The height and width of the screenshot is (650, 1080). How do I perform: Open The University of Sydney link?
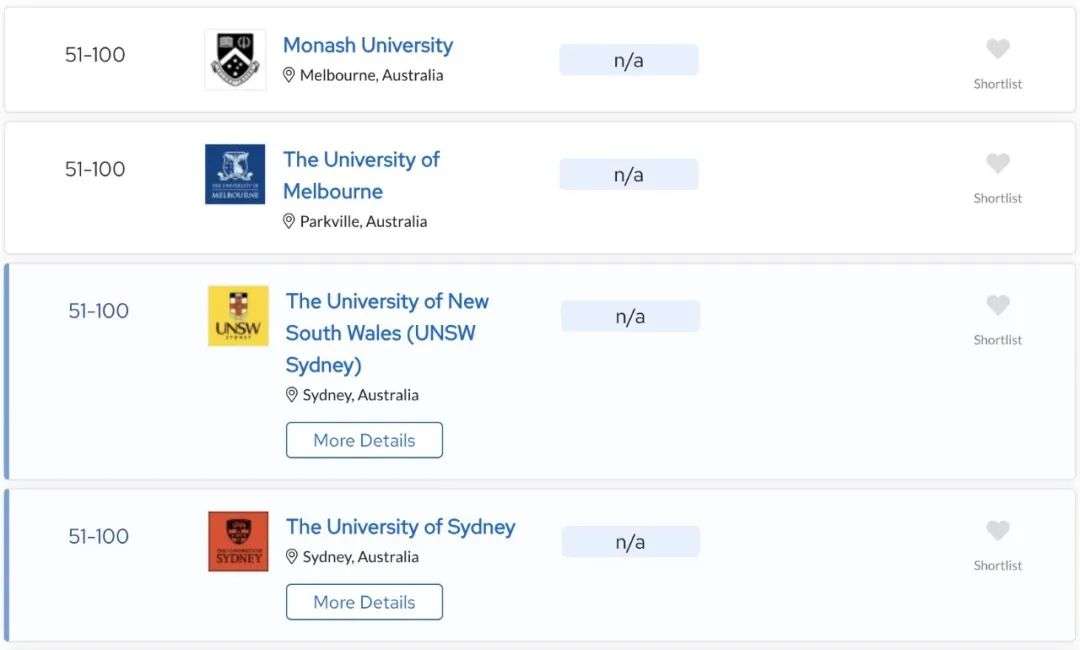(x=401, y=527)
